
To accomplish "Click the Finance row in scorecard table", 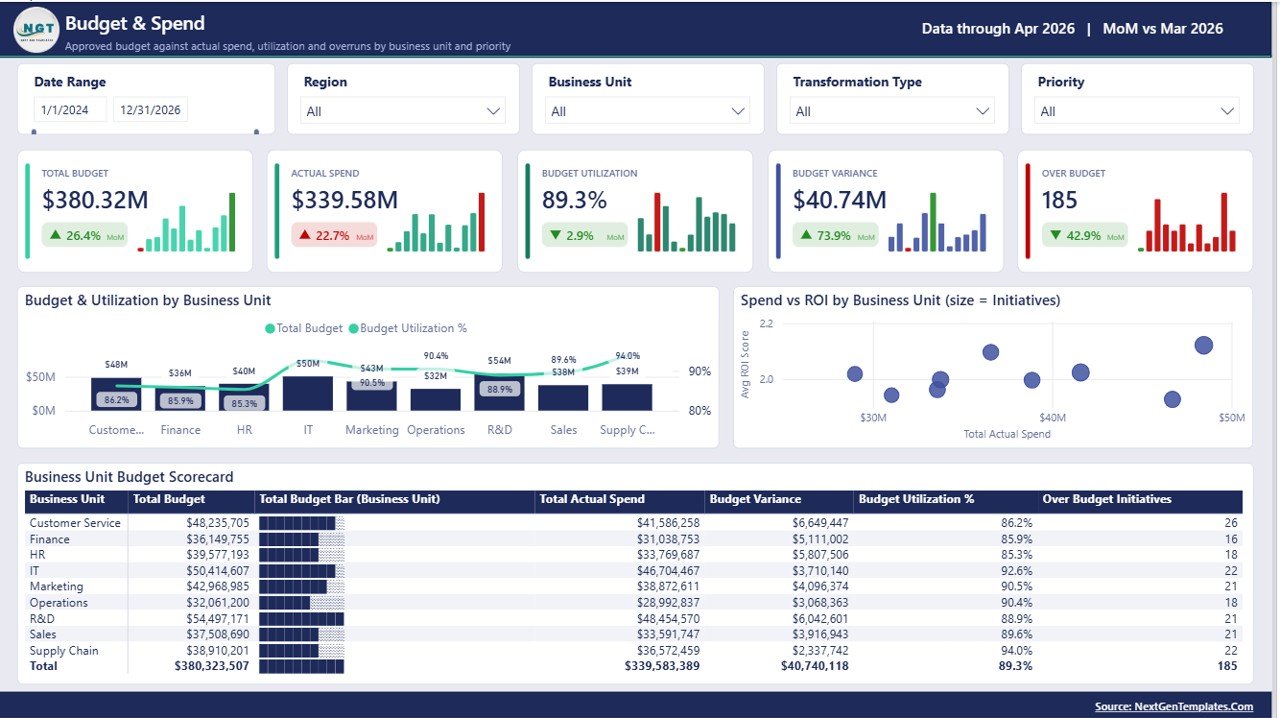I will tap(634, 538).
